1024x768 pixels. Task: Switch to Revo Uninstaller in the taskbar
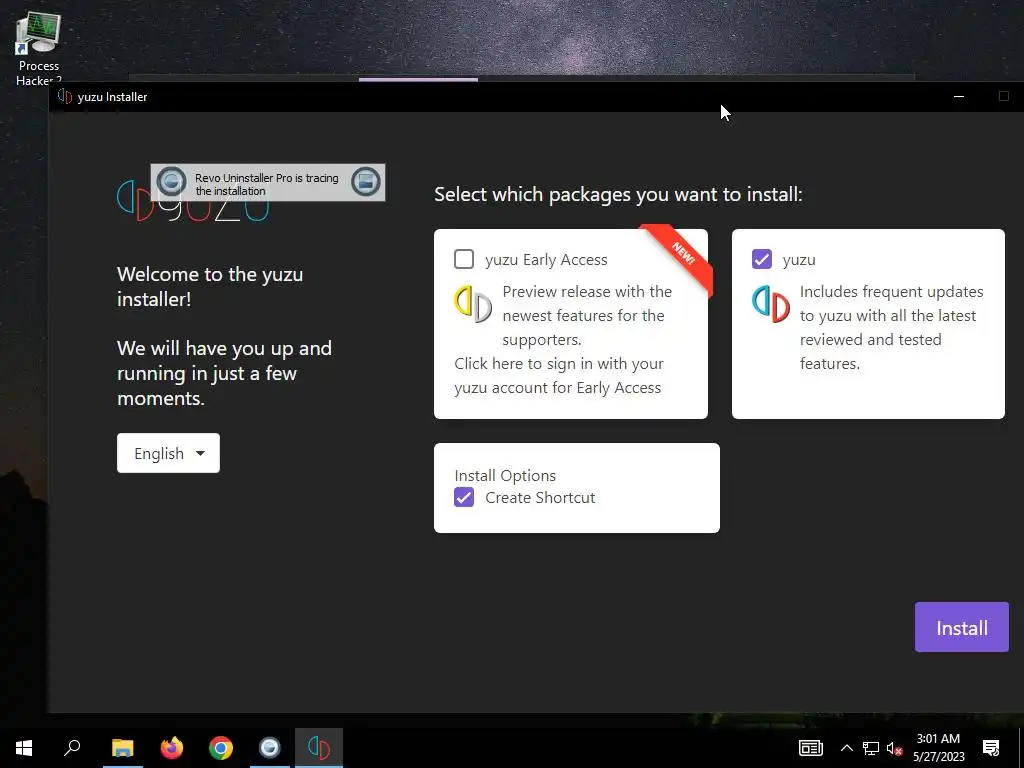point(270,748)
